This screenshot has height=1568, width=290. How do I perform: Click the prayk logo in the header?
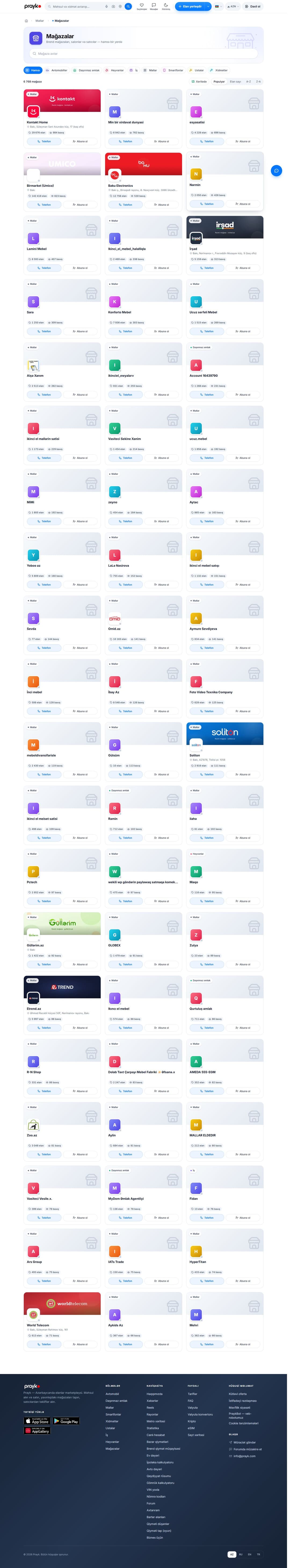tap(33, 7)
